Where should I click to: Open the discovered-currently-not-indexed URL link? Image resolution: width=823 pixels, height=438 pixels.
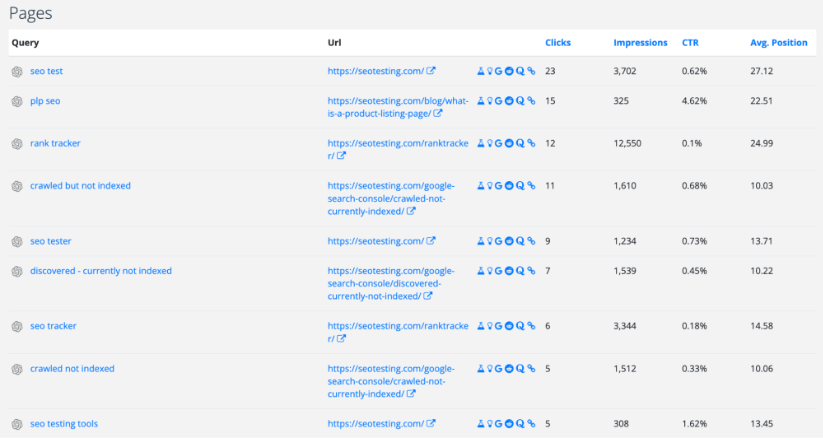[x=390, y=283]
